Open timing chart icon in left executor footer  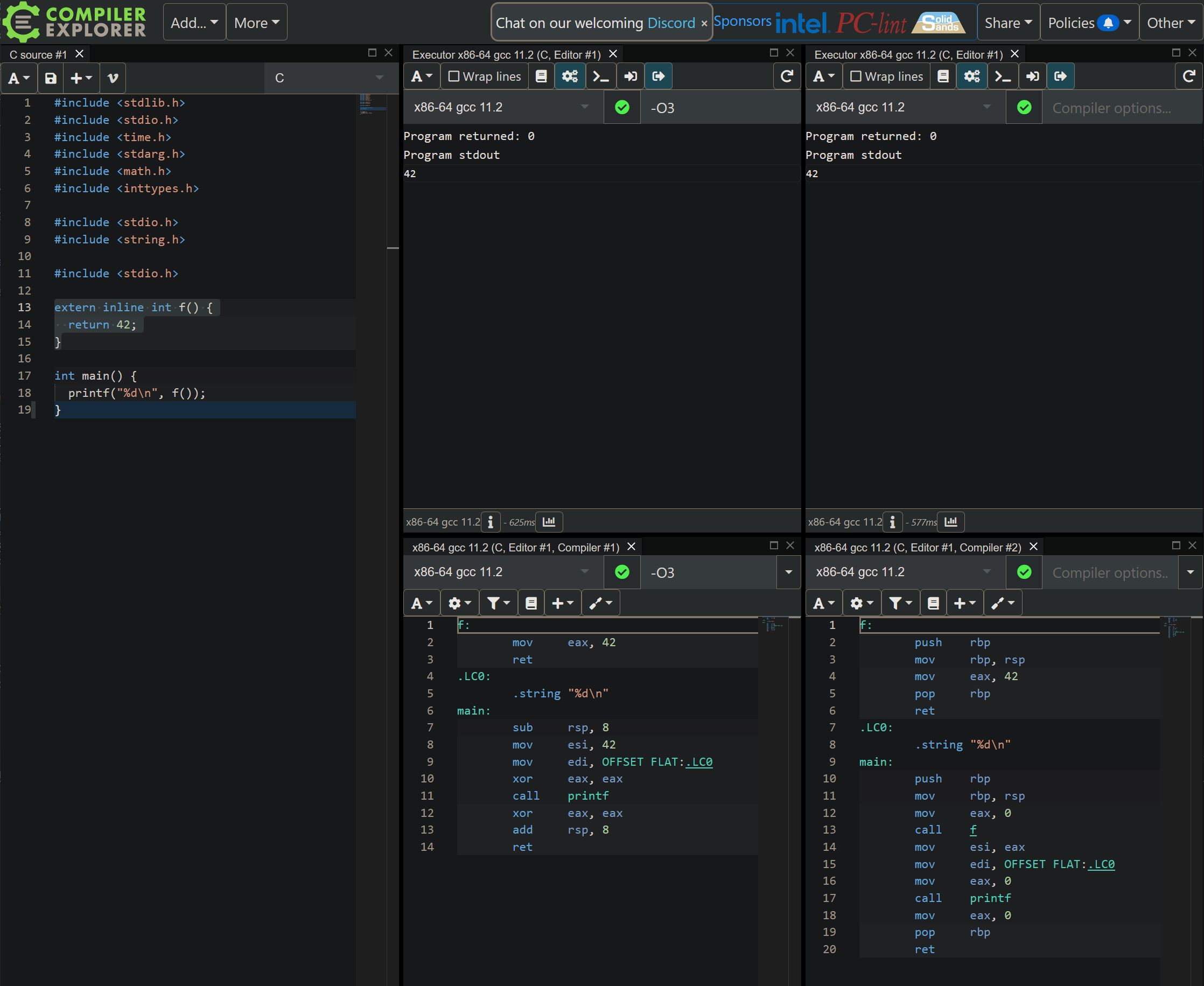pos(549,522)
